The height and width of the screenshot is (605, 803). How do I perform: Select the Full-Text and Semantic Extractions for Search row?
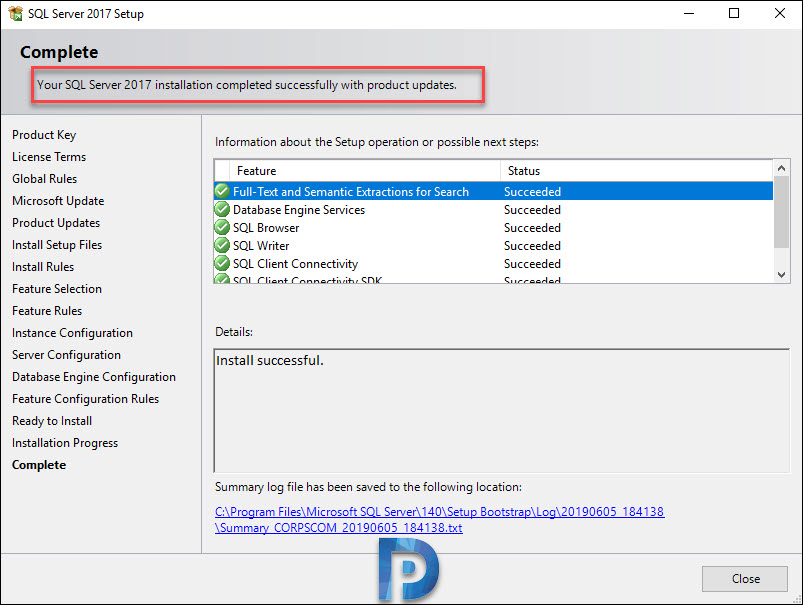point(494,191)
